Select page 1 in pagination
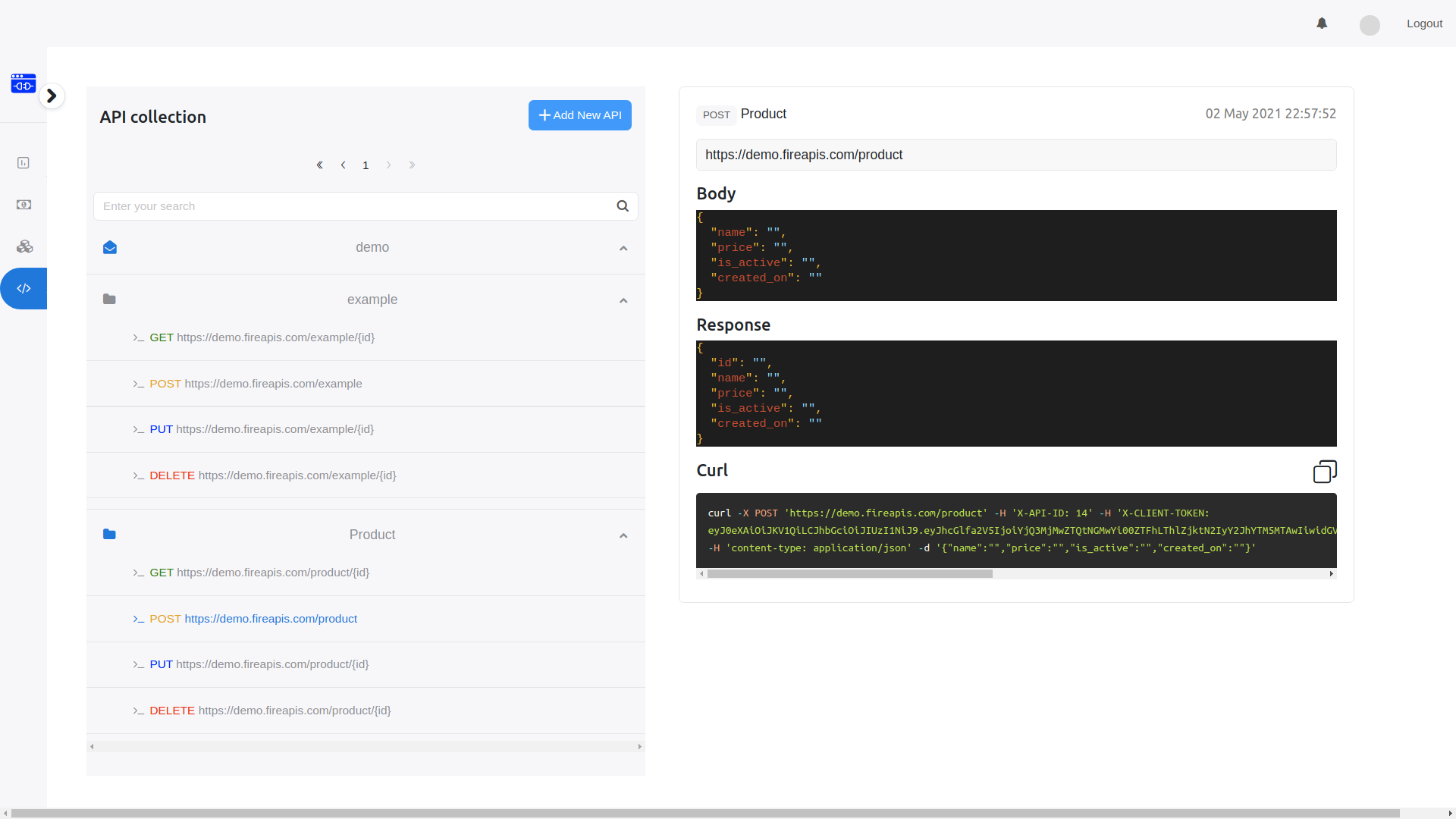 click(366, 165)
